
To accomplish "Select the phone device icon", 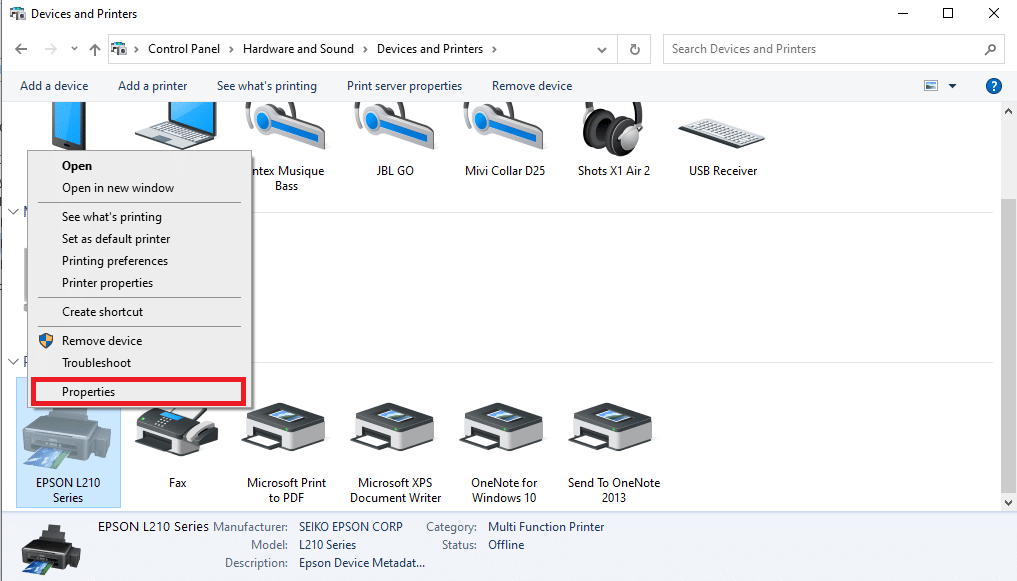I will click(69, 125).
